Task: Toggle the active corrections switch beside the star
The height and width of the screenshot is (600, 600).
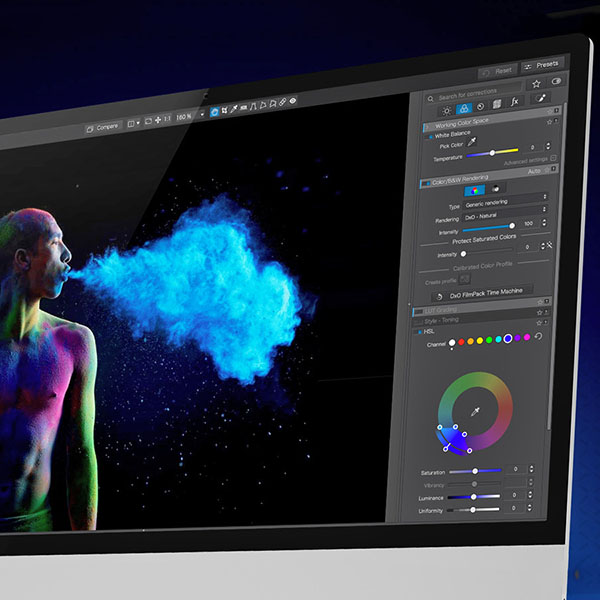Action: coord(556,81)
